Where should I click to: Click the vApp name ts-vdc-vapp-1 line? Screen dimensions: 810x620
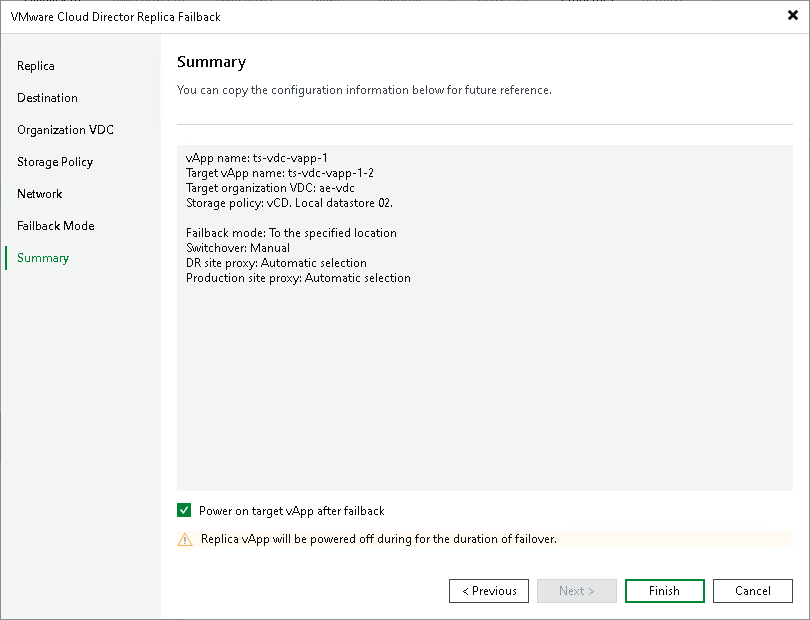click(256, 158)
